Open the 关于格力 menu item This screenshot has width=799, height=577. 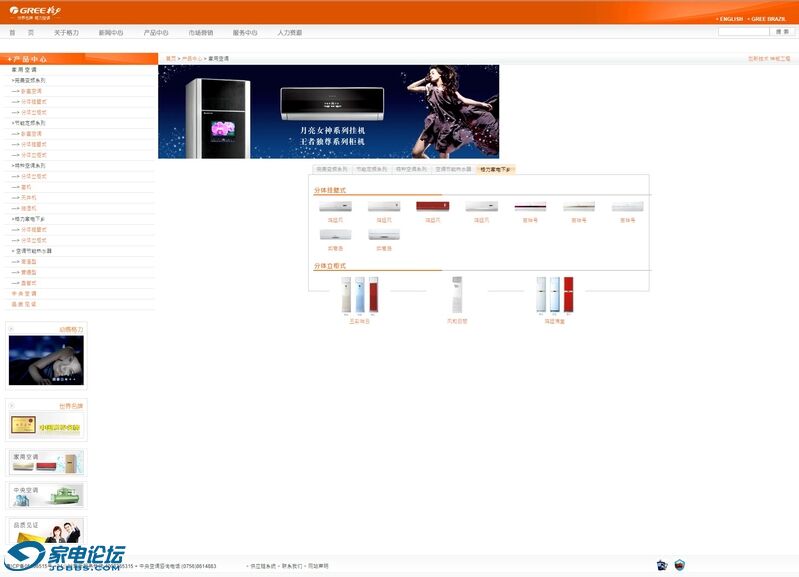point(66,33)
